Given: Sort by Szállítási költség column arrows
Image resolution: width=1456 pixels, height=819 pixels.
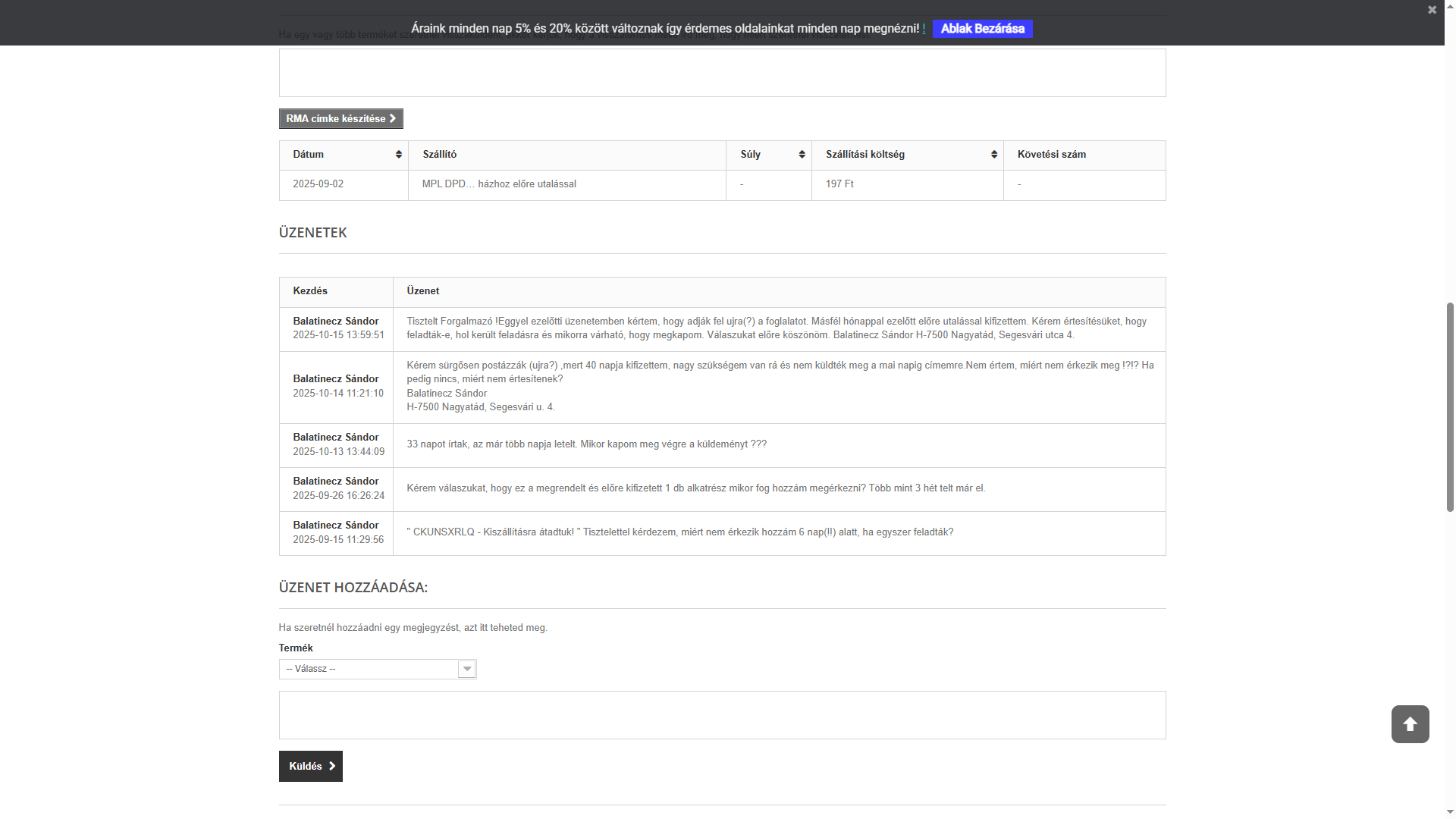Looking at the screenshot, I should [993, 155].
